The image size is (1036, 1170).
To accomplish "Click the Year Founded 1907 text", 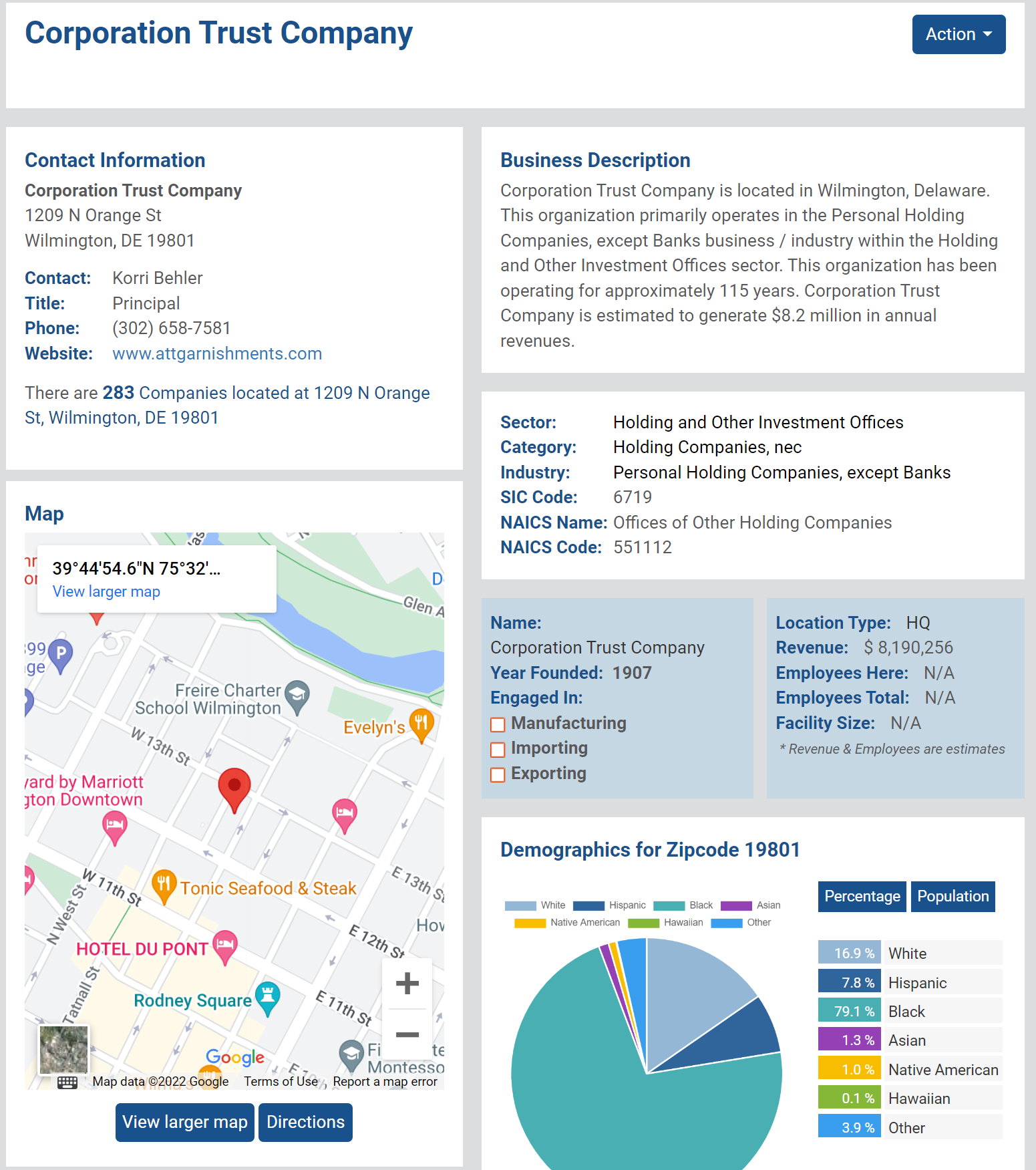I will (571, 673).
